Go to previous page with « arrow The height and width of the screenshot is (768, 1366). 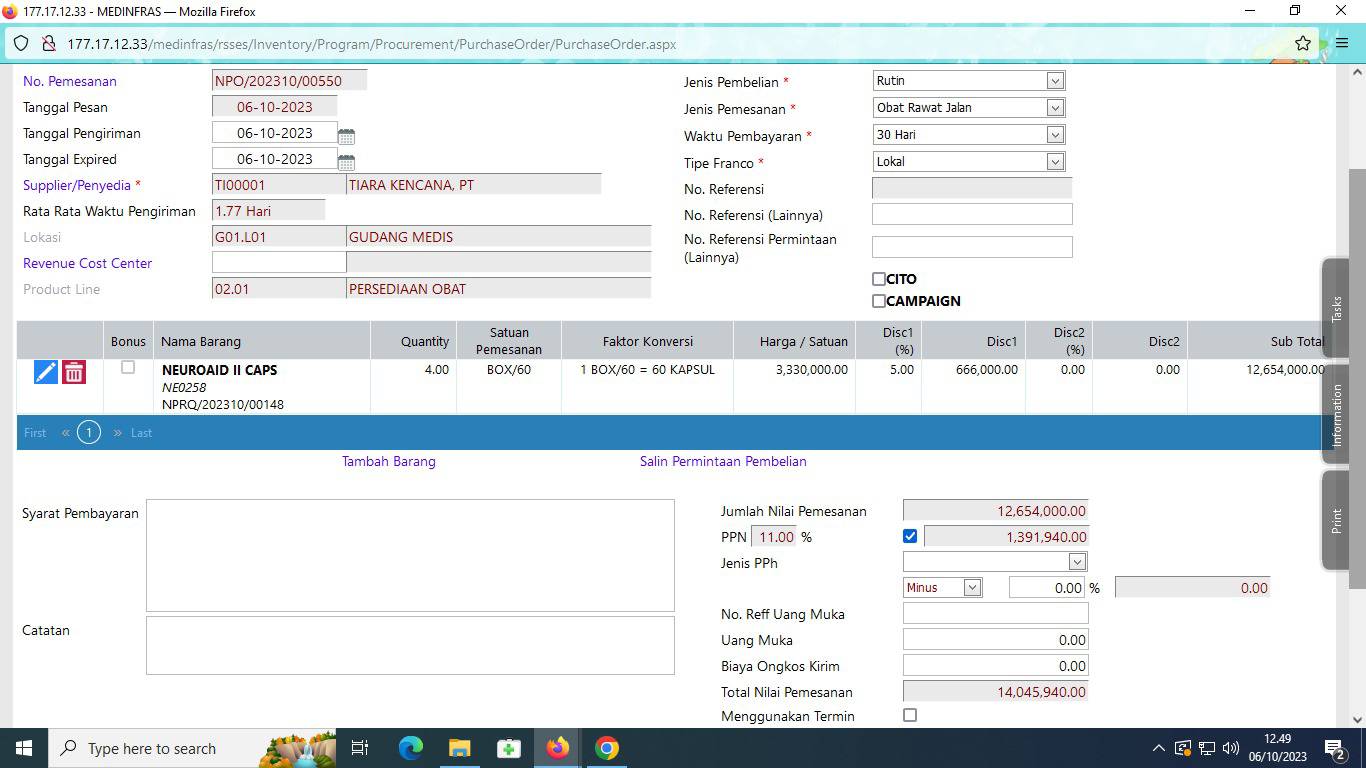coord(66,433)
